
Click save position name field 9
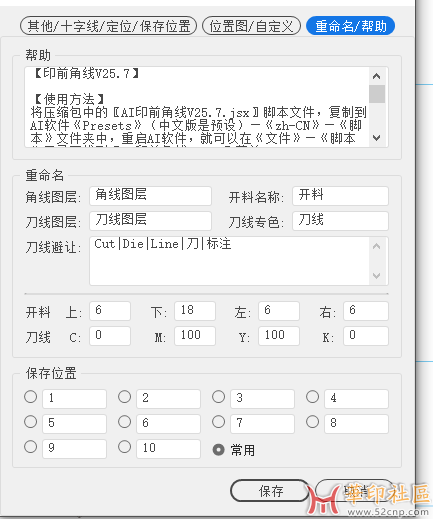coord(75,449)
